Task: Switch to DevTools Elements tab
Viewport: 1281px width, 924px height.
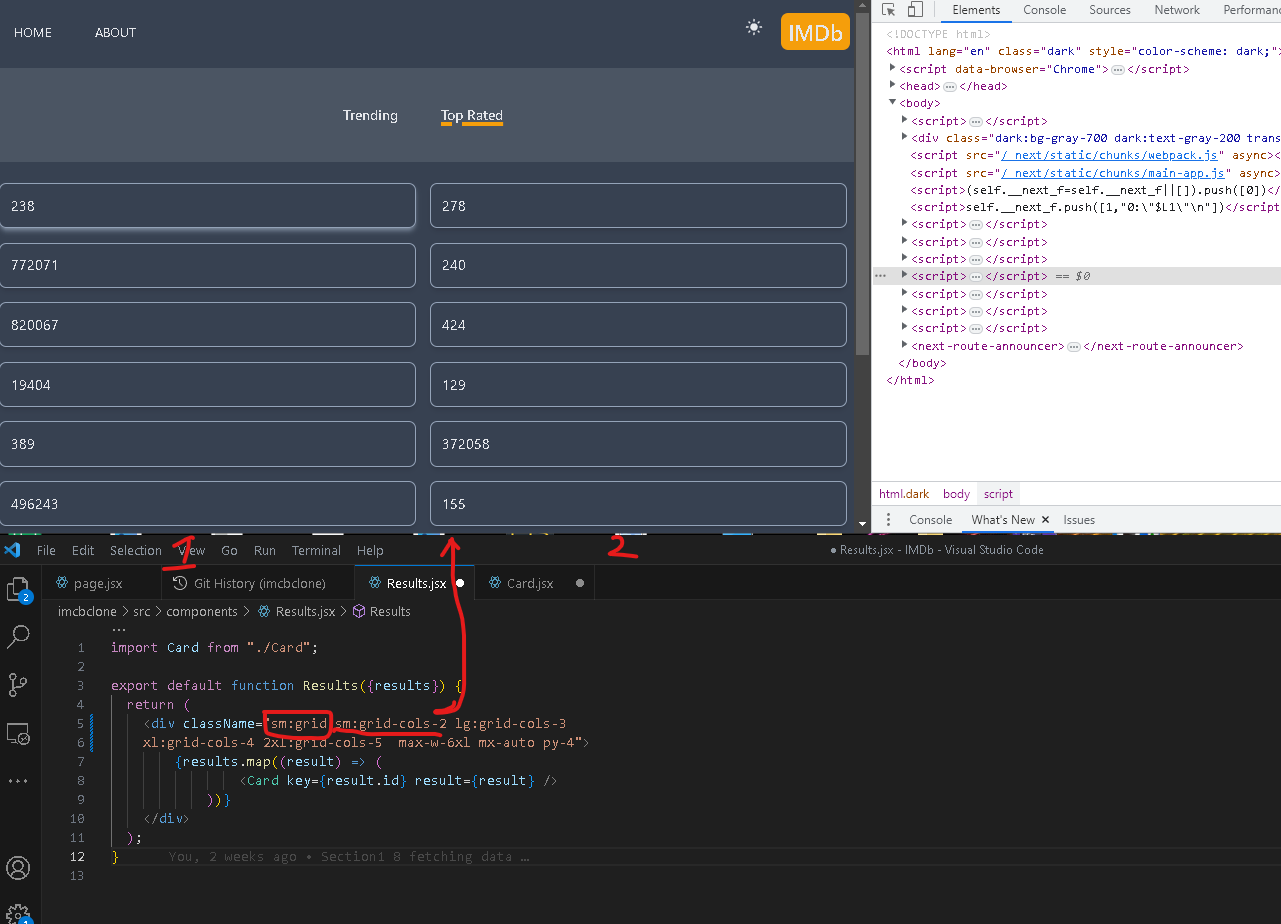Action: [x=976, y=10]
